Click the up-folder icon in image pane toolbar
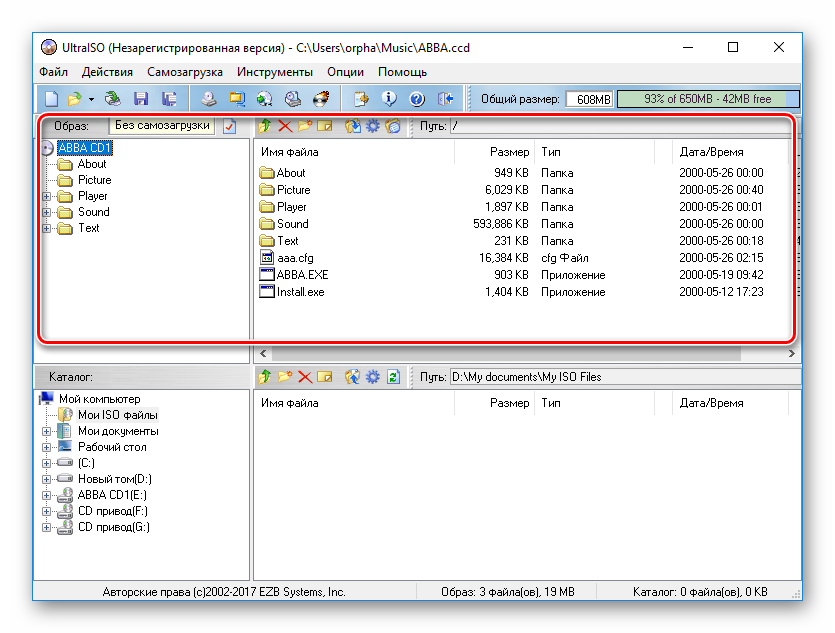This screenshot has height=633, width=835. pyautogui.click(x=265, y=126)
